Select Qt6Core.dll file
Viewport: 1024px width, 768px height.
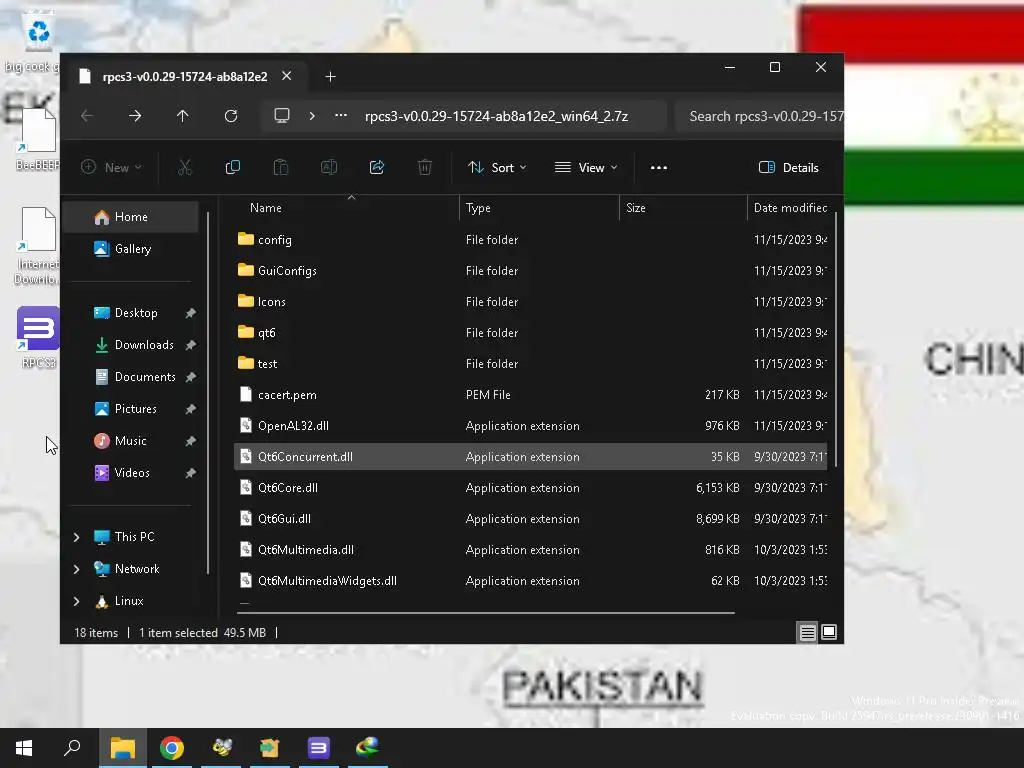[x=530, y=488]
